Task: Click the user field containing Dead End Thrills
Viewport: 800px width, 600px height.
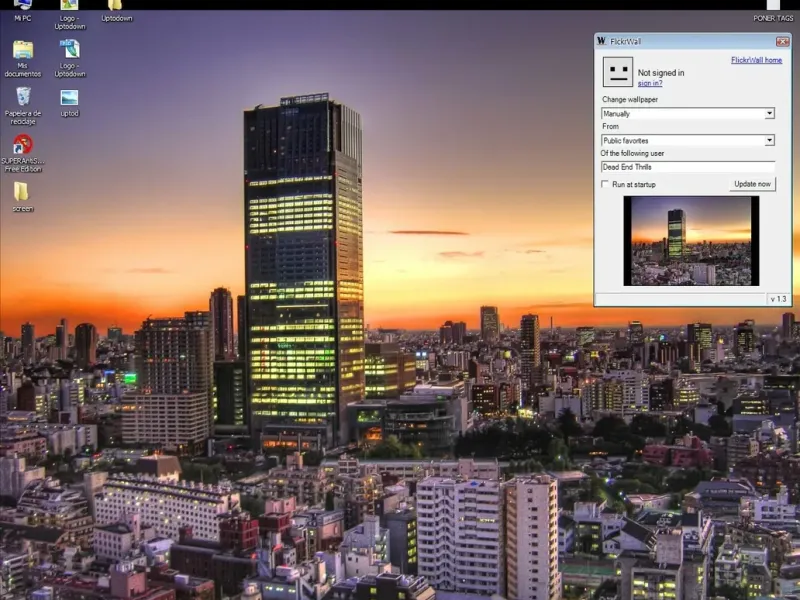Action: point(688,167)
